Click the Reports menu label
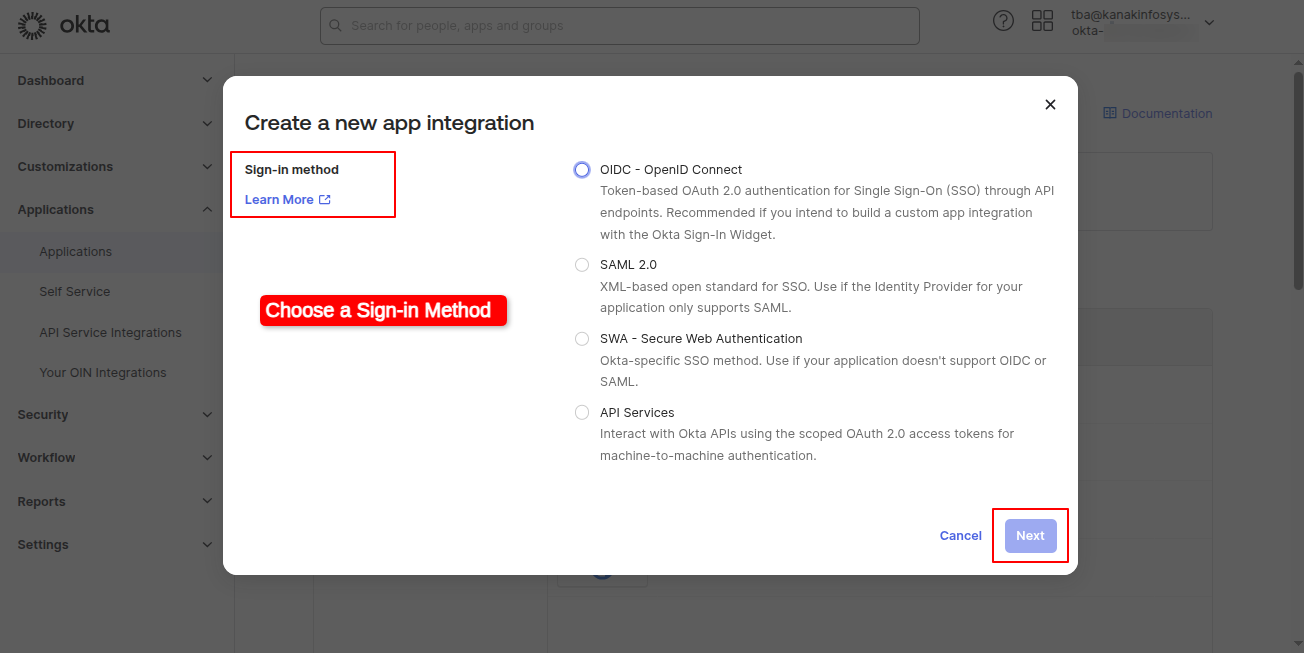This screenshot has width=1304, height=653. (x=41, y=502)
